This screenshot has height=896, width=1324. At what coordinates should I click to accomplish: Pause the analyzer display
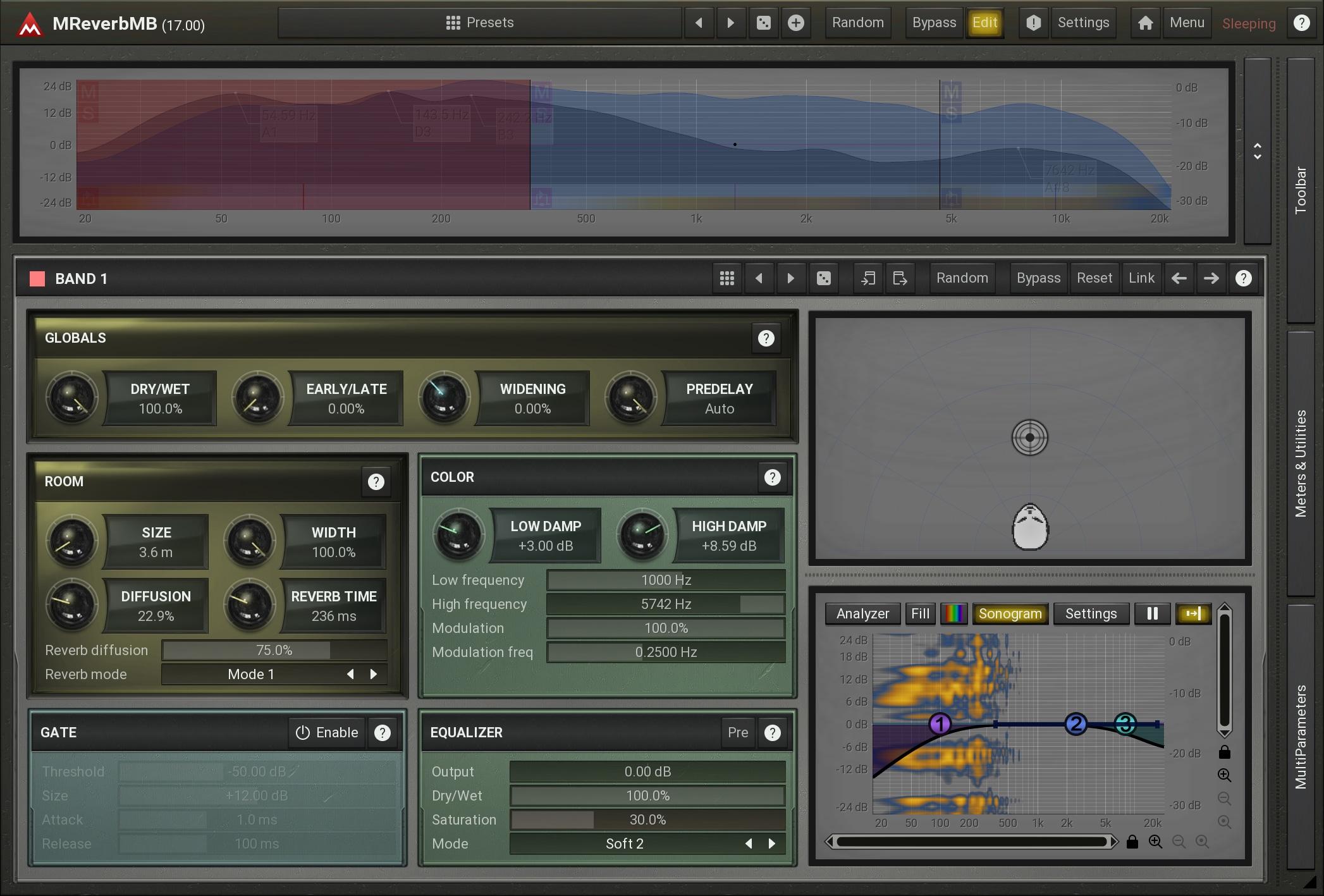tap(1152, 613)
